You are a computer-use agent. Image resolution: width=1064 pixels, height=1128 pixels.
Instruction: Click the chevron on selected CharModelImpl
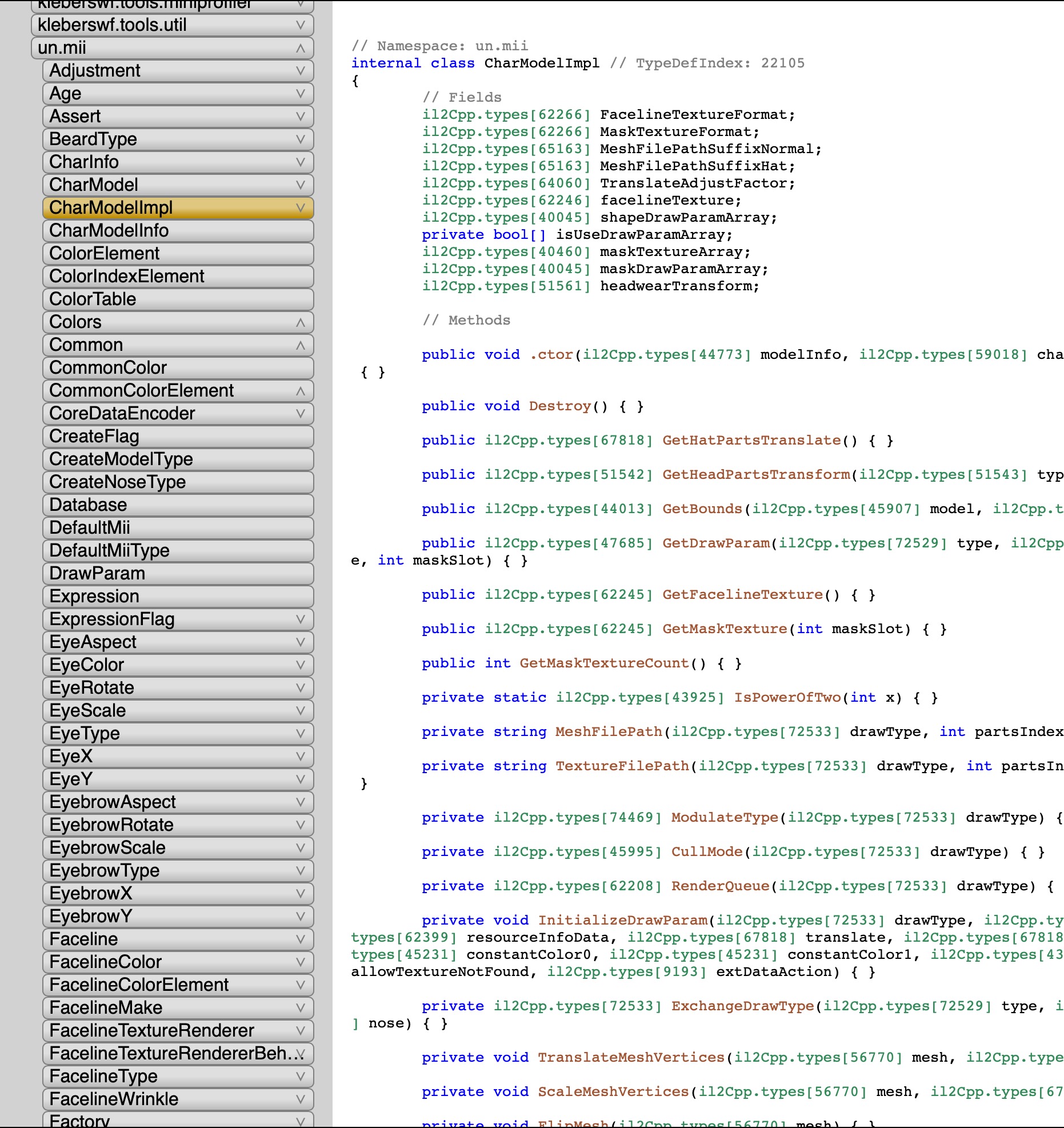(300, 208)
